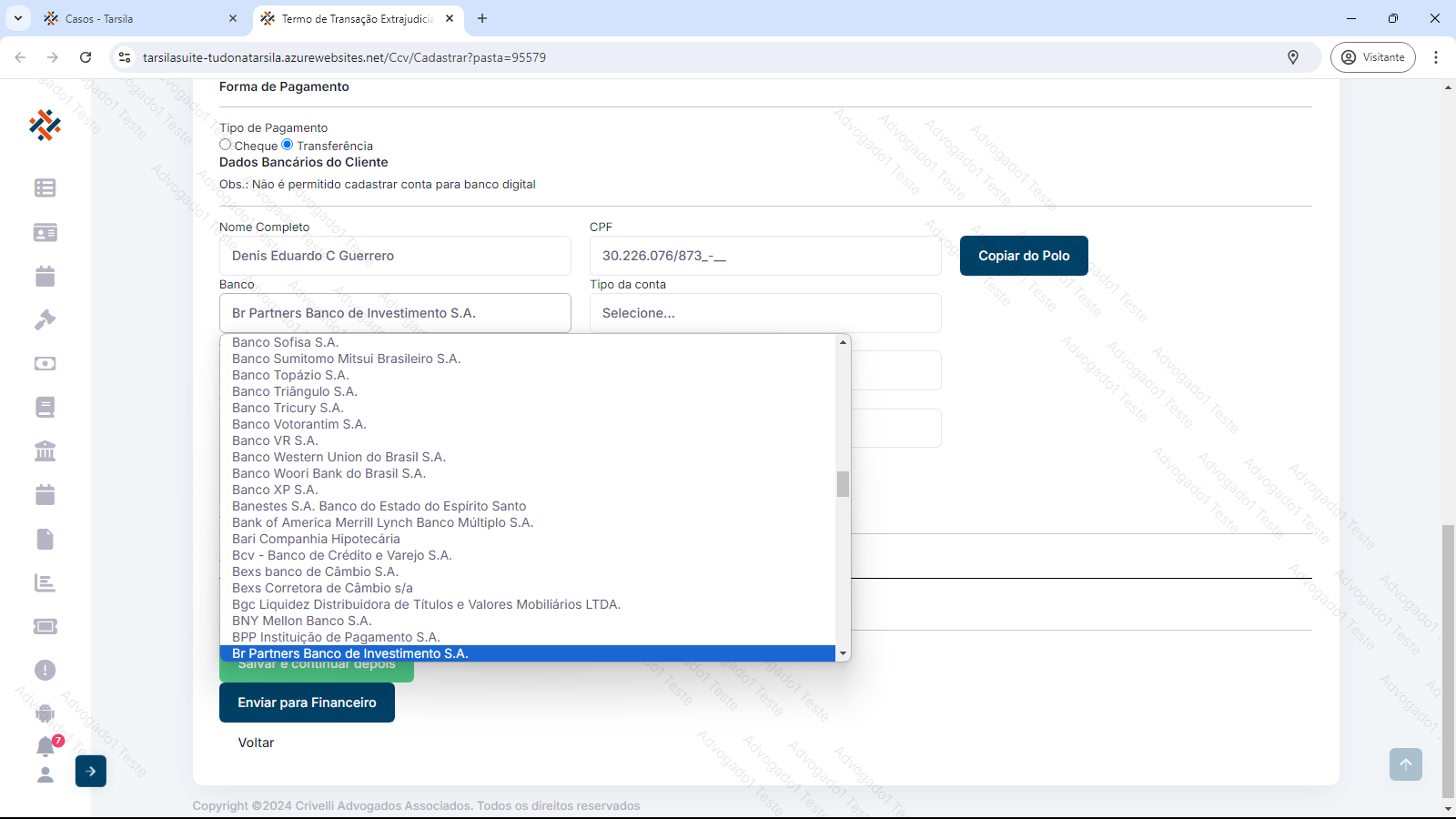Viewport: 1456px width, 819px height.
Task: Click the exclamation alert icon in sidebar
Action: [45, 671]
